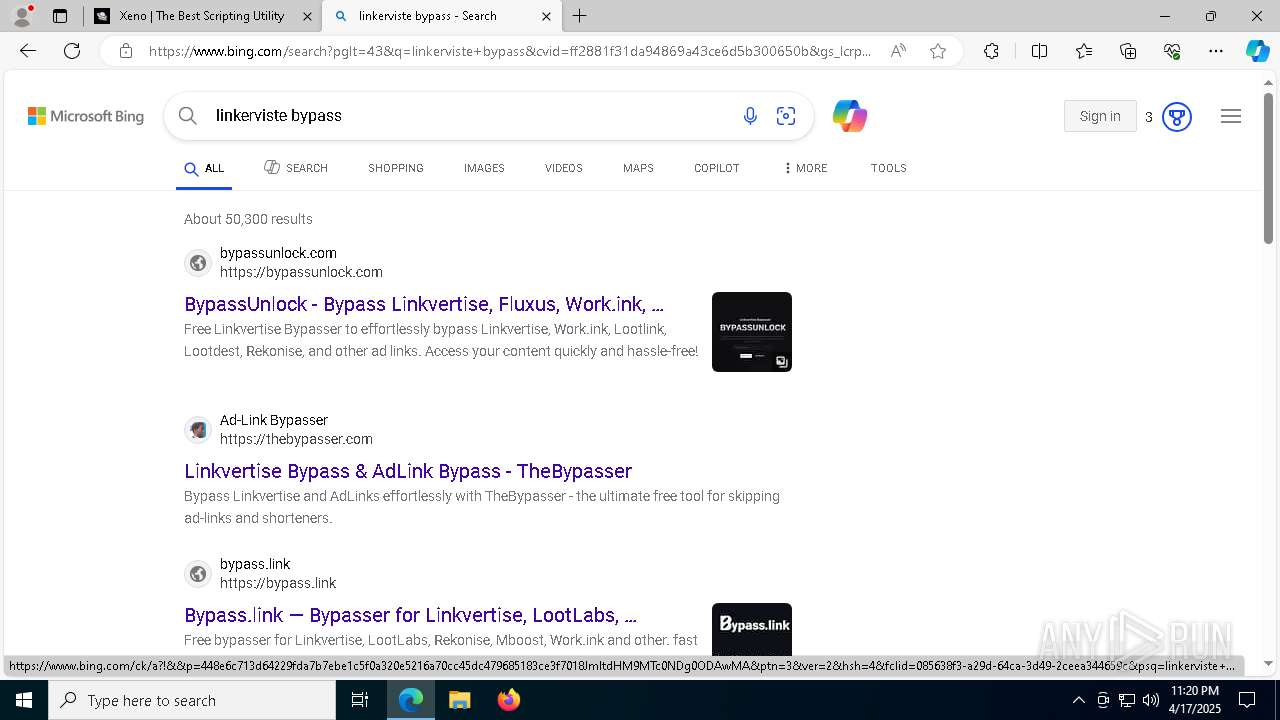Show hidden system tray icons

tap(1078, 700)
